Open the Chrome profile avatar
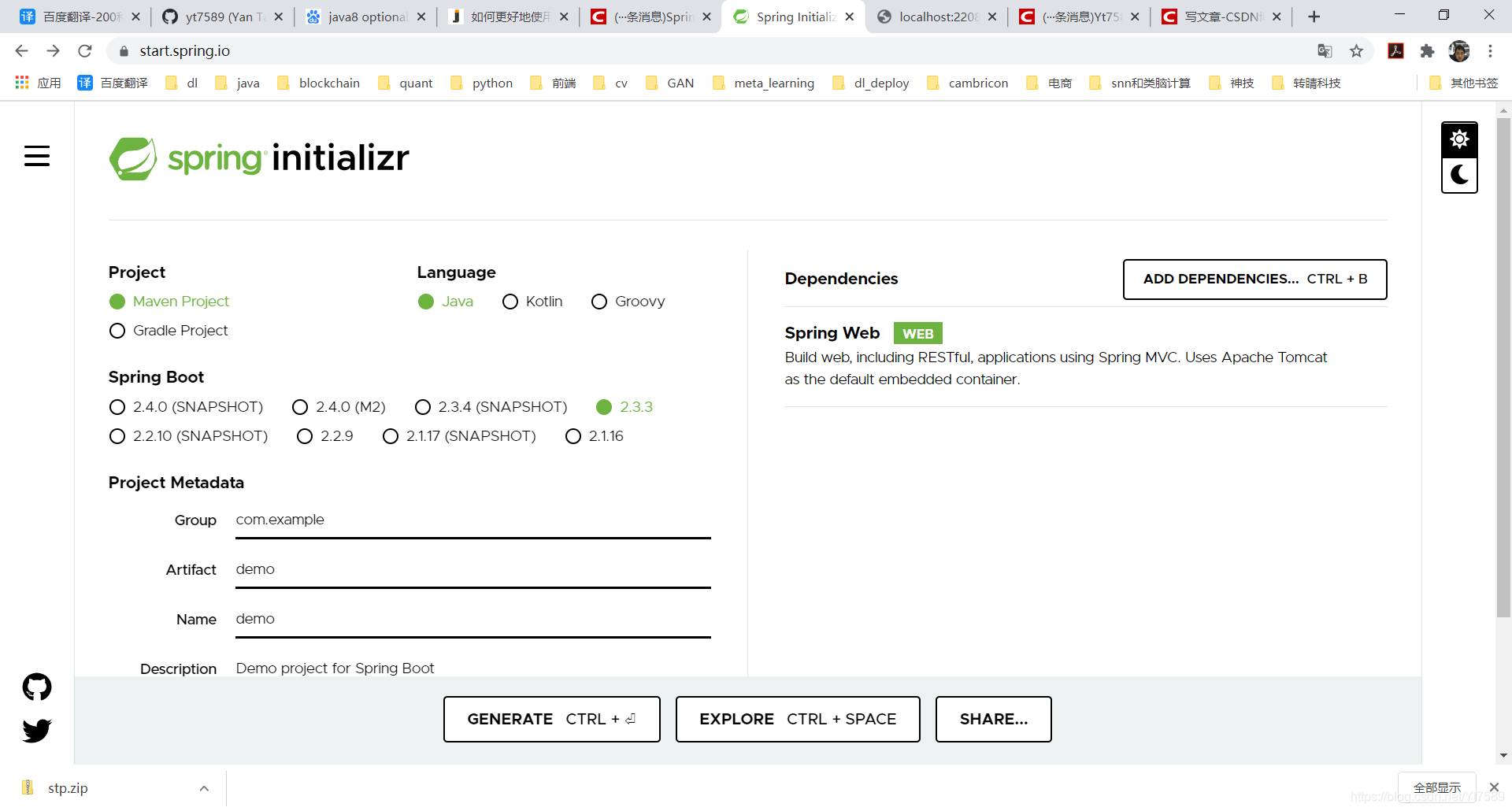 [x=1459, y=51]
